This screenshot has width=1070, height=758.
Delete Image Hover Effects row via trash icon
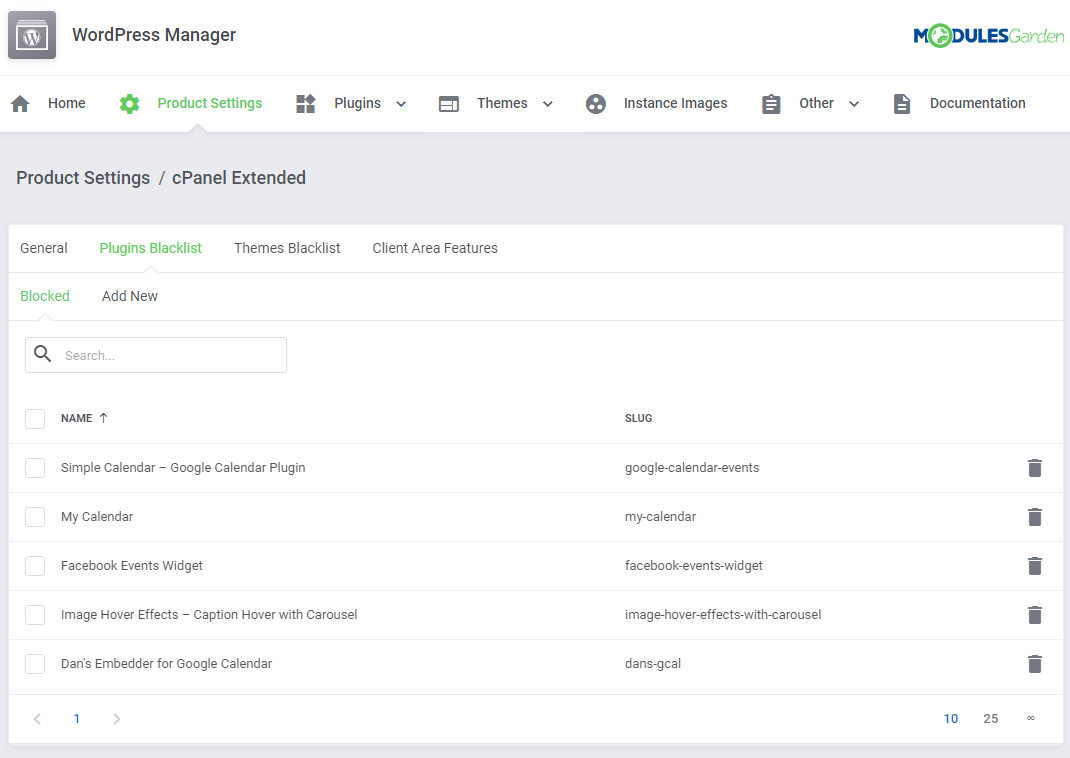(x=1035, y=615)
